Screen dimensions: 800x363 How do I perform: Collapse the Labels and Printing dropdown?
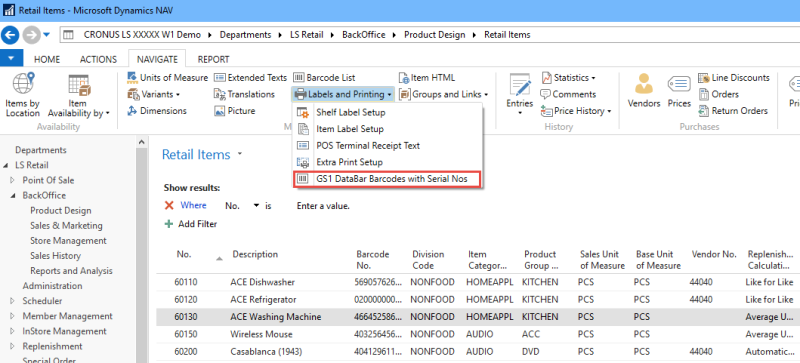coord(343,94)
